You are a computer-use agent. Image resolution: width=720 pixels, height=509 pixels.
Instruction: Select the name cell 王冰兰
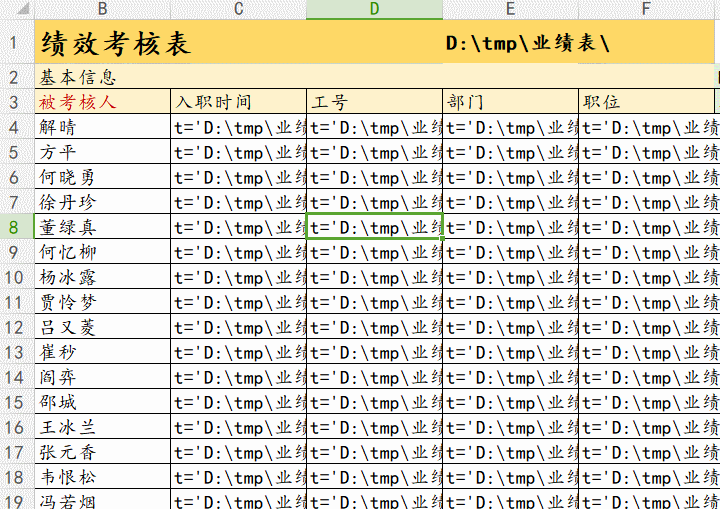point(102,426)
